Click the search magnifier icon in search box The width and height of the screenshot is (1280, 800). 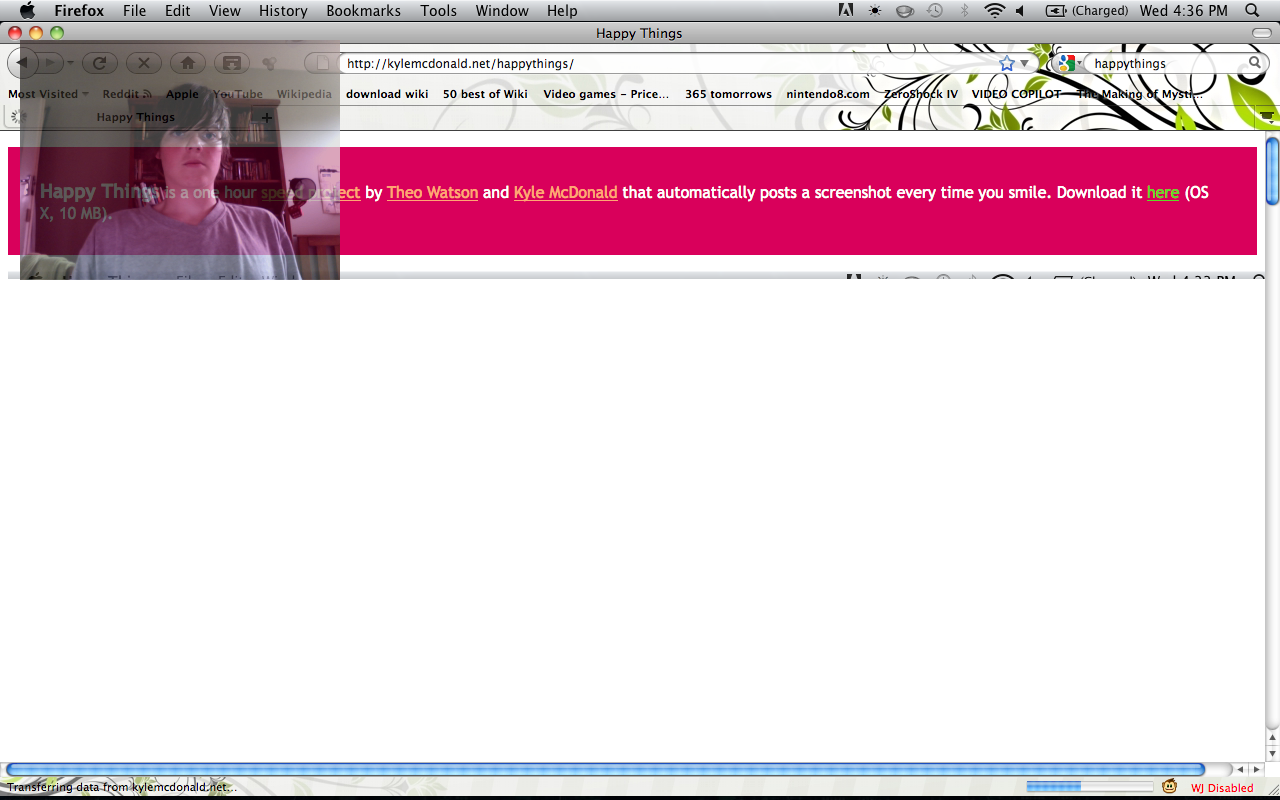pyautogui.click(x=1255, y=63)
